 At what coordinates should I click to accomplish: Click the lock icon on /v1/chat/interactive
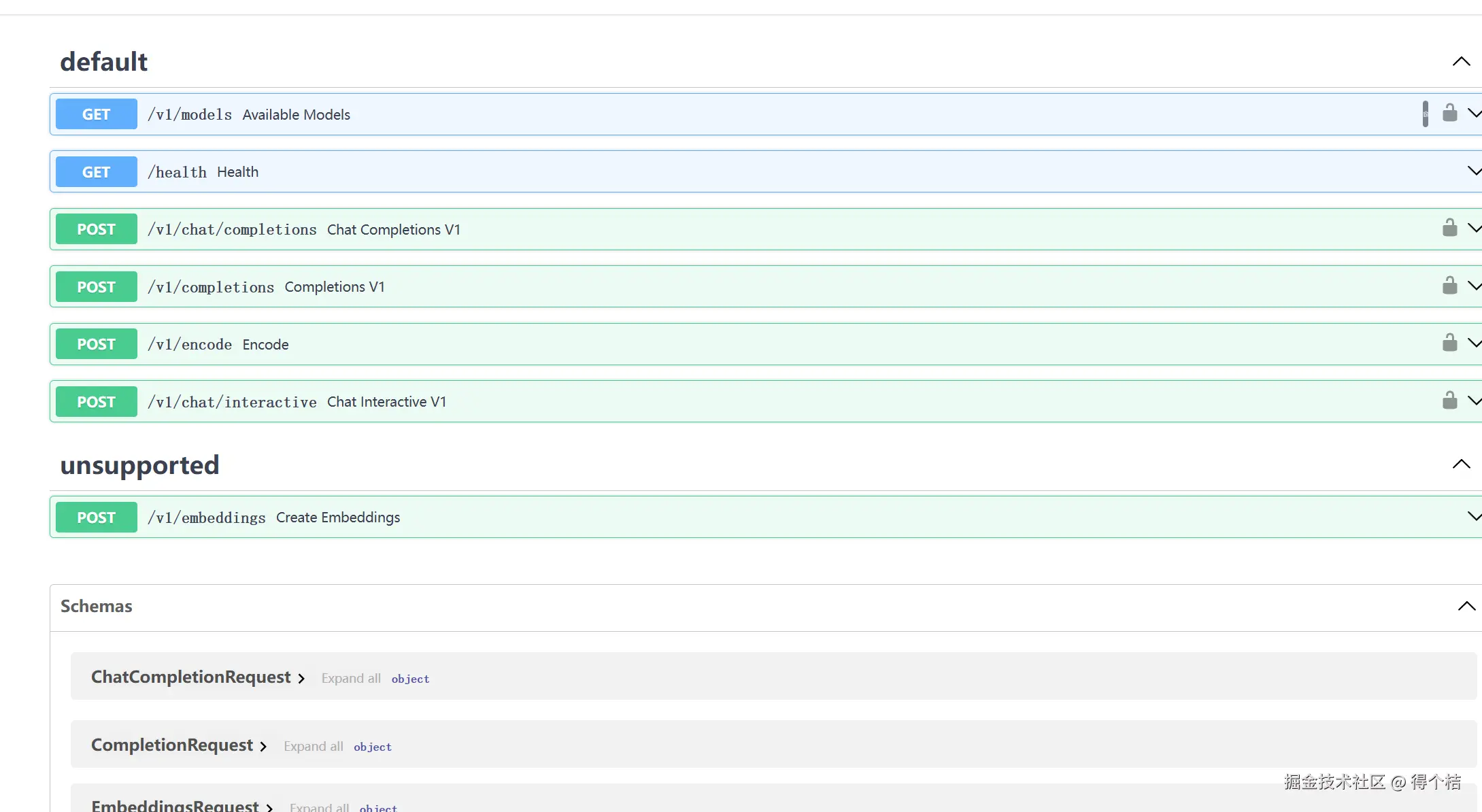click(x=1449, y=401)
